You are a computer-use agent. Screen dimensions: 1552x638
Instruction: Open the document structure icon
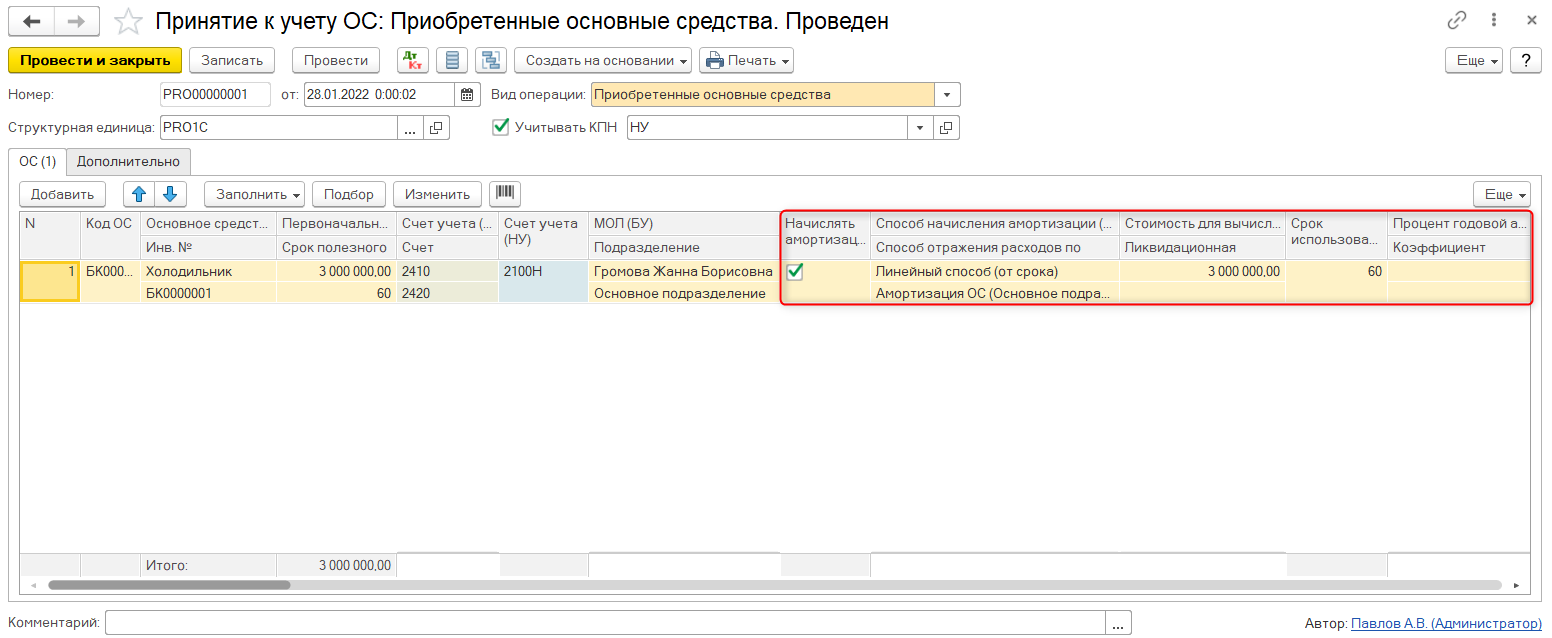[x=491, y=61]
